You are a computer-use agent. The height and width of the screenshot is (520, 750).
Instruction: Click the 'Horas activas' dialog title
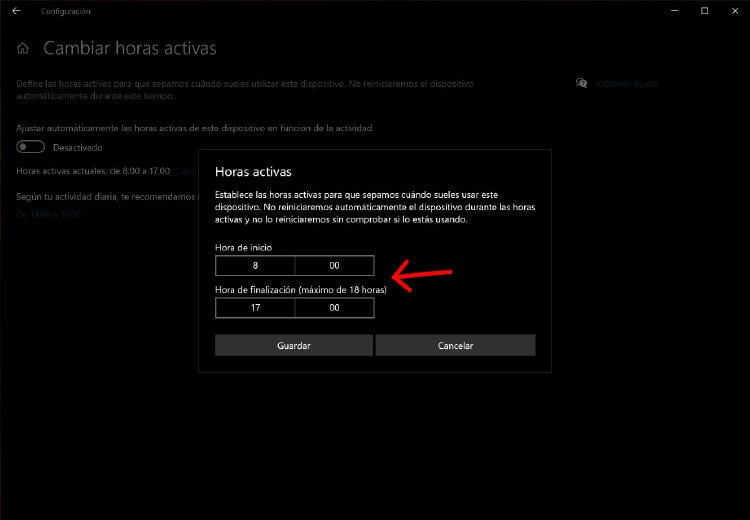click(253, 172)
